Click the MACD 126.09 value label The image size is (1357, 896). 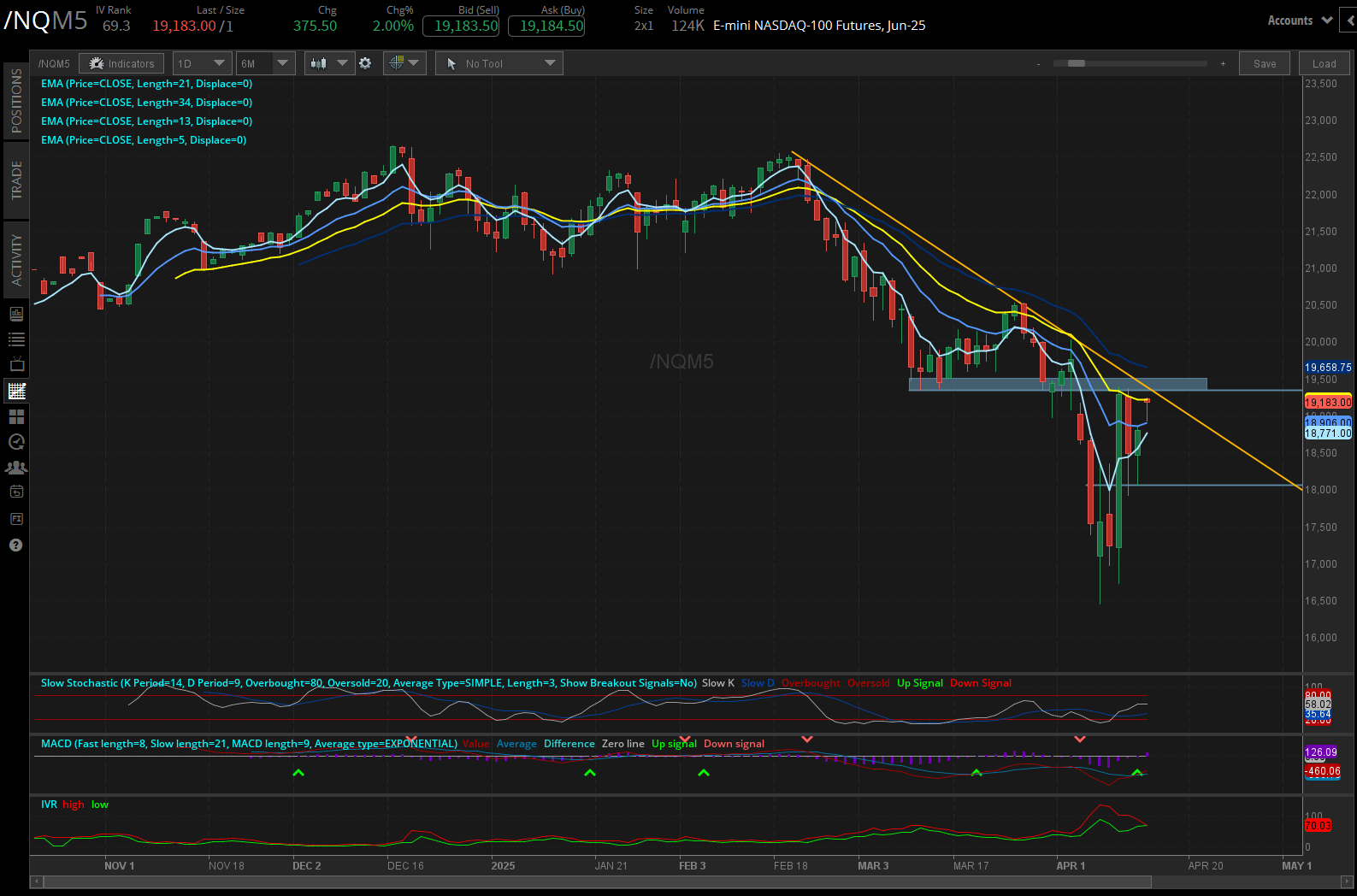click(x=1320, y=752)
